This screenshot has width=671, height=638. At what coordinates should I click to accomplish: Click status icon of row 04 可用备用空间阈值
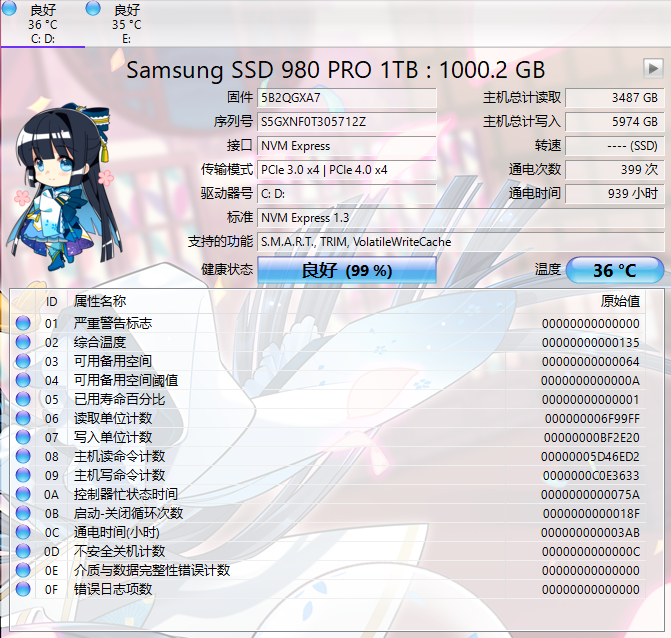tap(23, 380)
